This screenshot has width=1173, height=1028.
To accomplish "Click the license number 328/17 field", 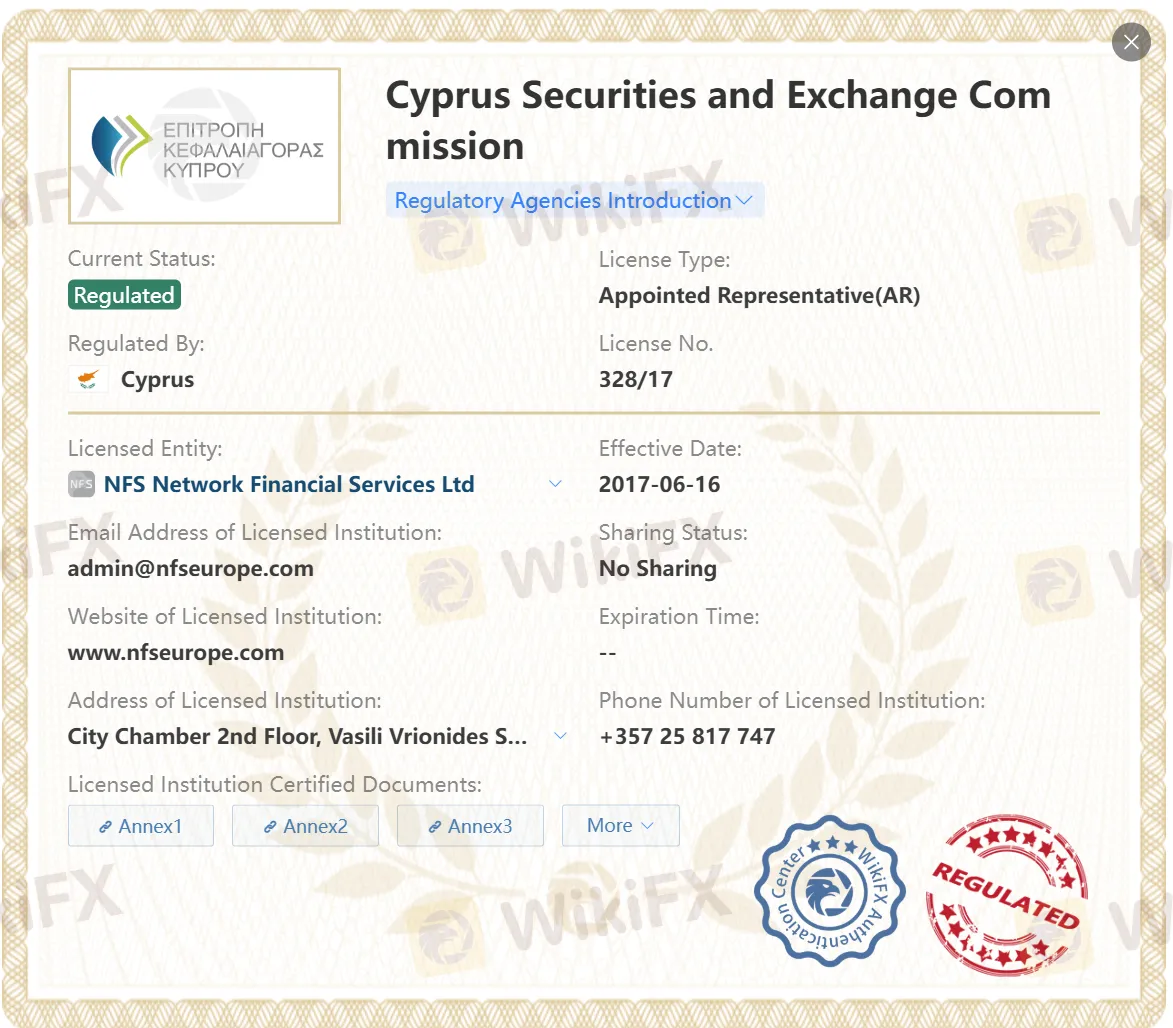I will [636, 379].
